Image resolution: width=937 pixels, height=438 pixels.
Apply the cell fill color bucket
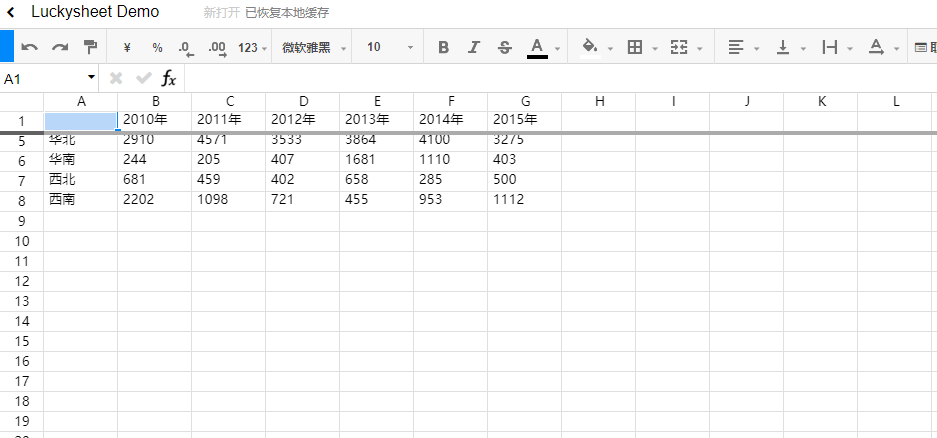[590, 48]
